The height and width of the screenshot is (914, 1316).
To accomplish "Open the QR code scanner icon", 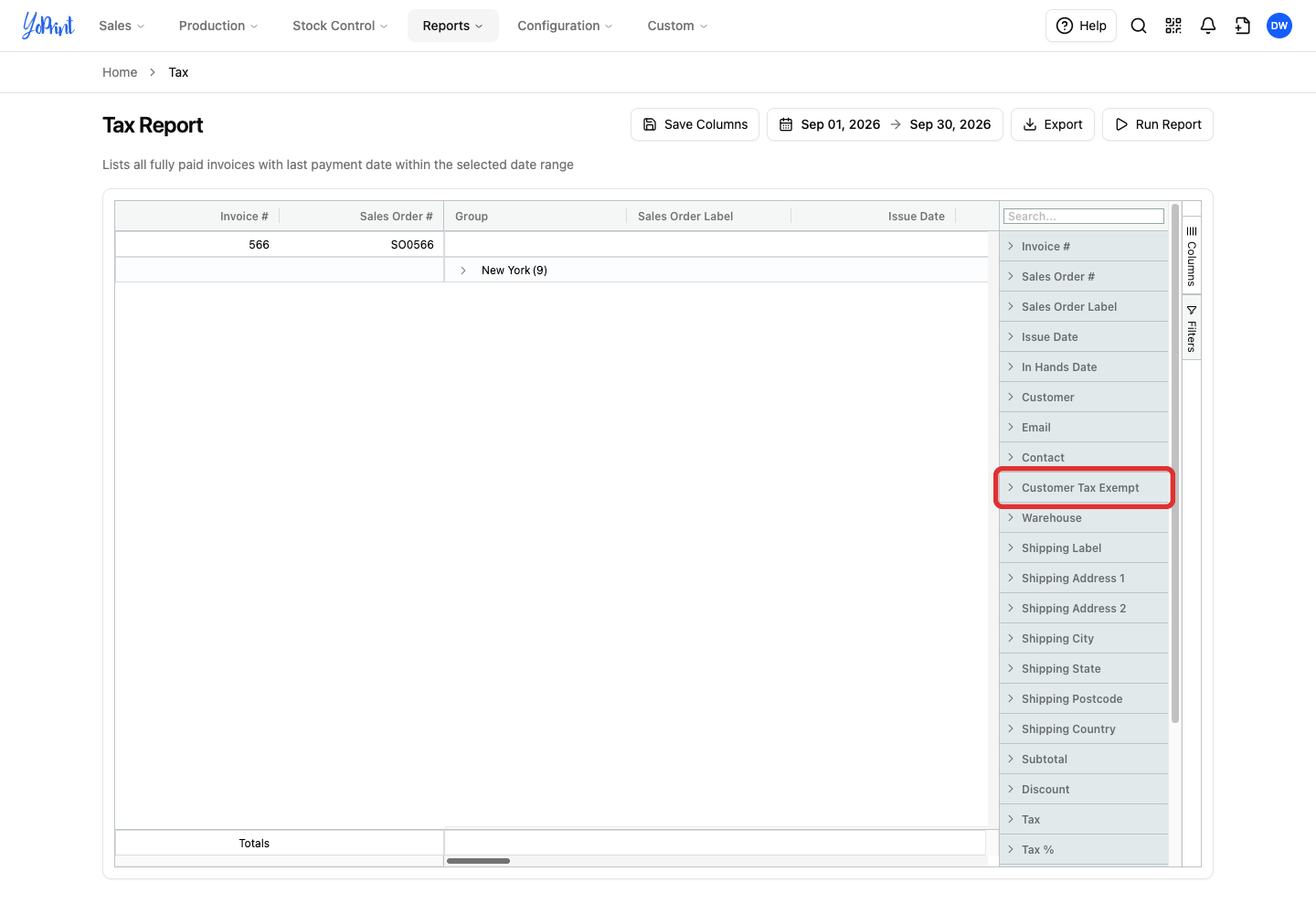I will click(x=1173, y=26).
